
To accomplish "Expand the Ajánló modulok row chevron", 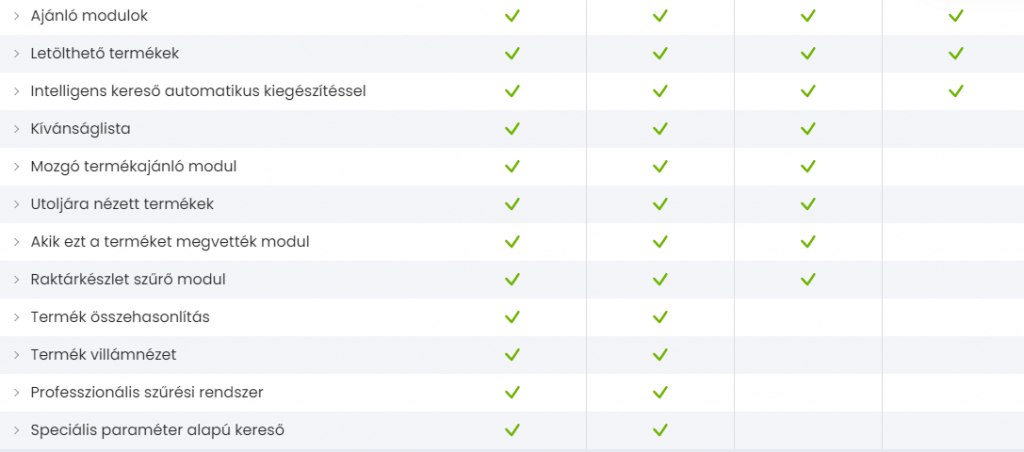I will pyautogui.click(x=17, y=16).
